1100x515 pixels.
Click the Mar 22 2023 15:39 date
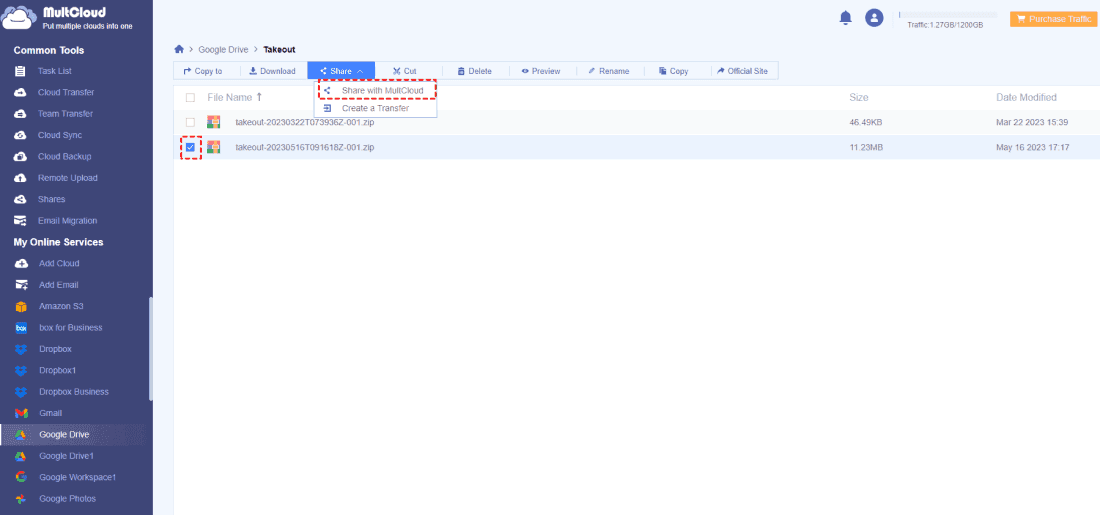tap(1032, 123)
